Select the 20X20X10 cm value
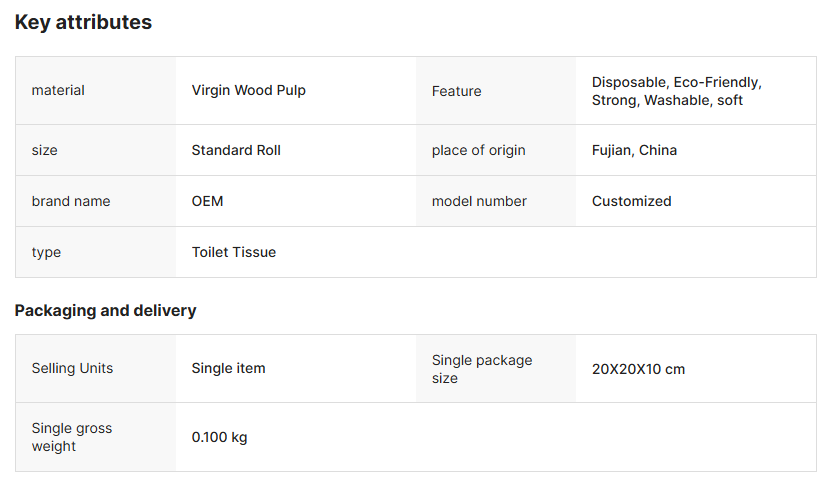The width and height of the screenshot is (822, 484). (x=638, y=369)
